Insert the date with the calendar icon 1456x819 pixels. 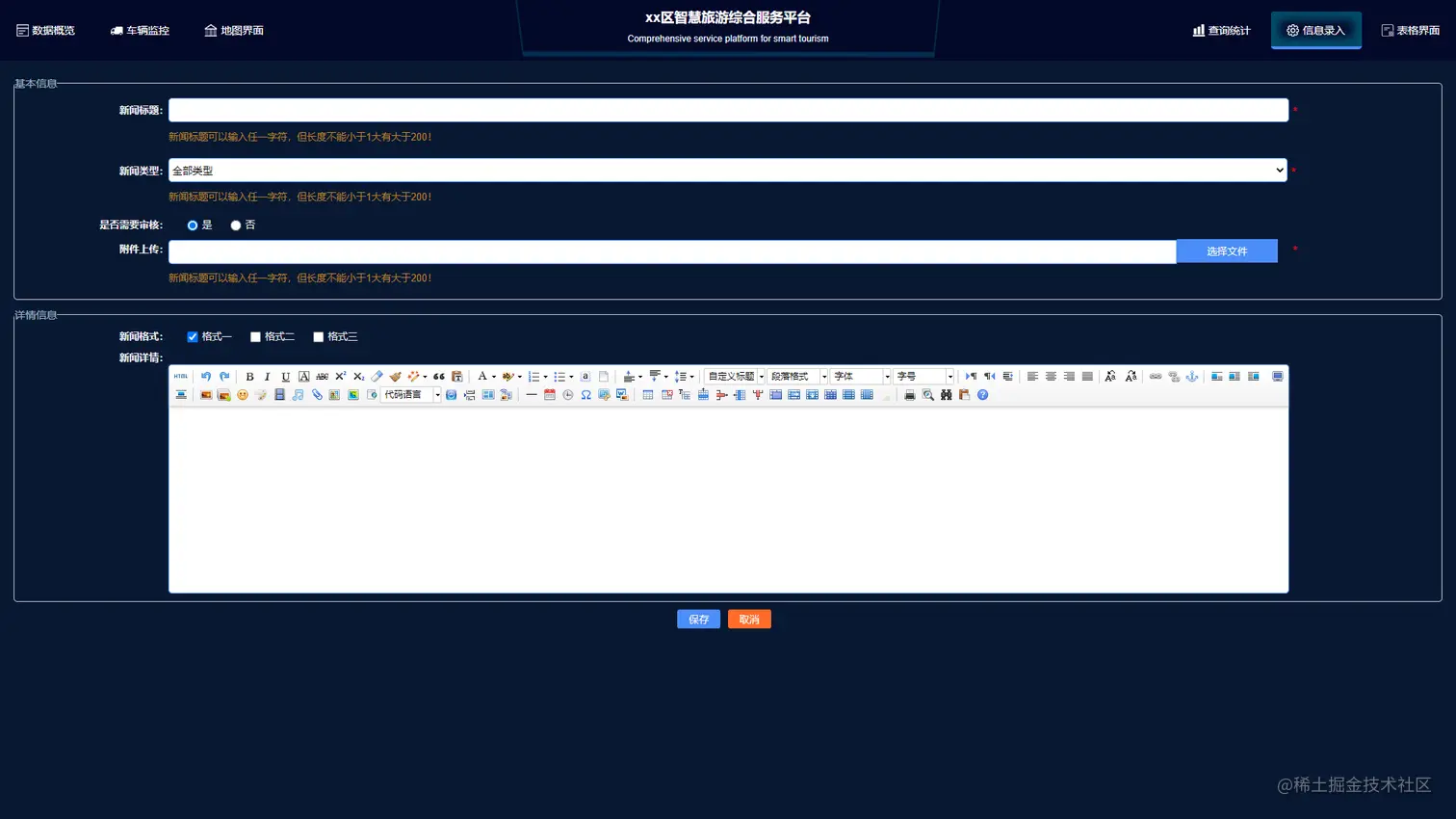pos(550,395)
